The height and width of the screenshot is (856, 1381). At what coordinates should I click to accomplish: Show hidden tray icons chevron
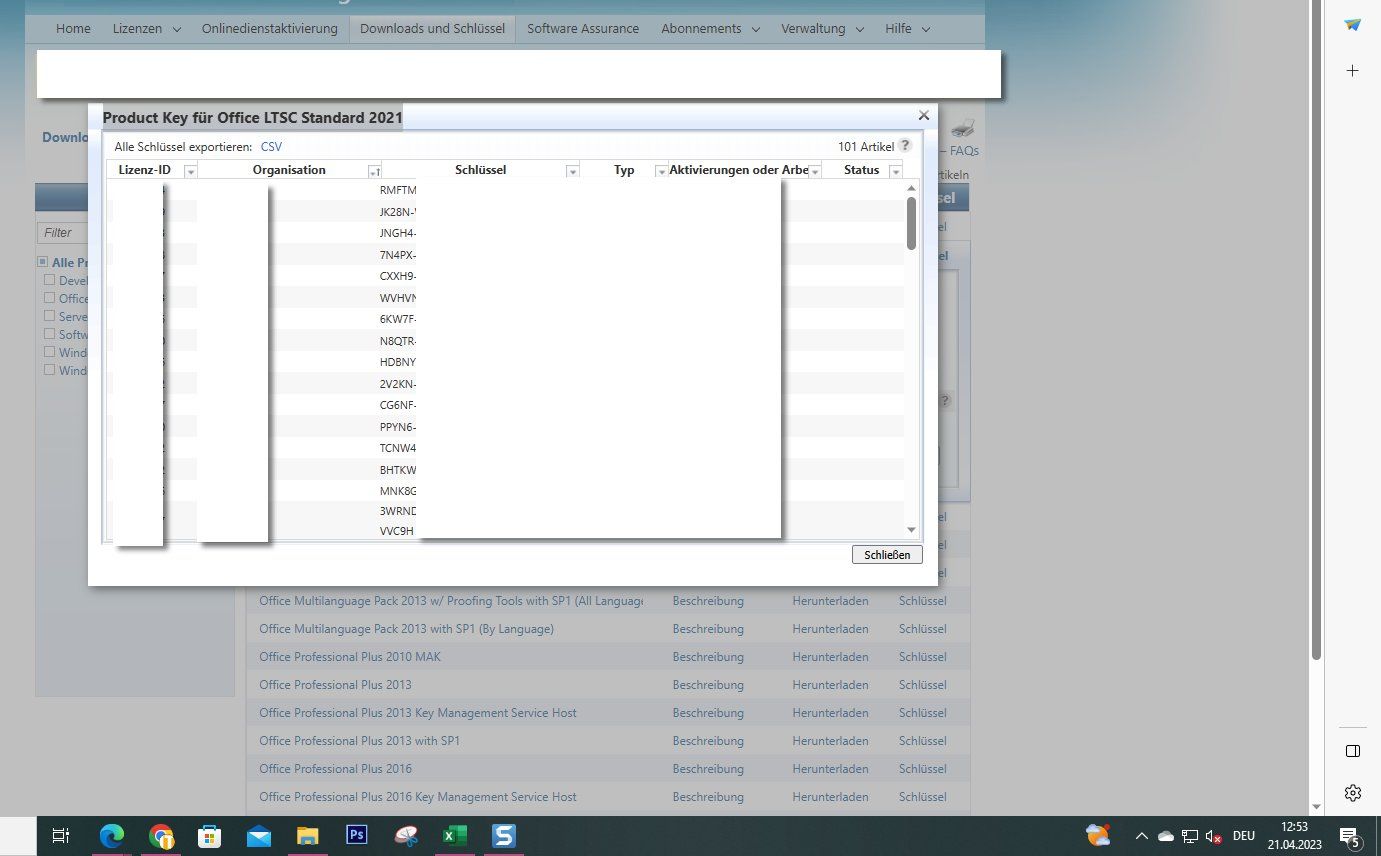pyautogui.click(x=1141, y=836)
